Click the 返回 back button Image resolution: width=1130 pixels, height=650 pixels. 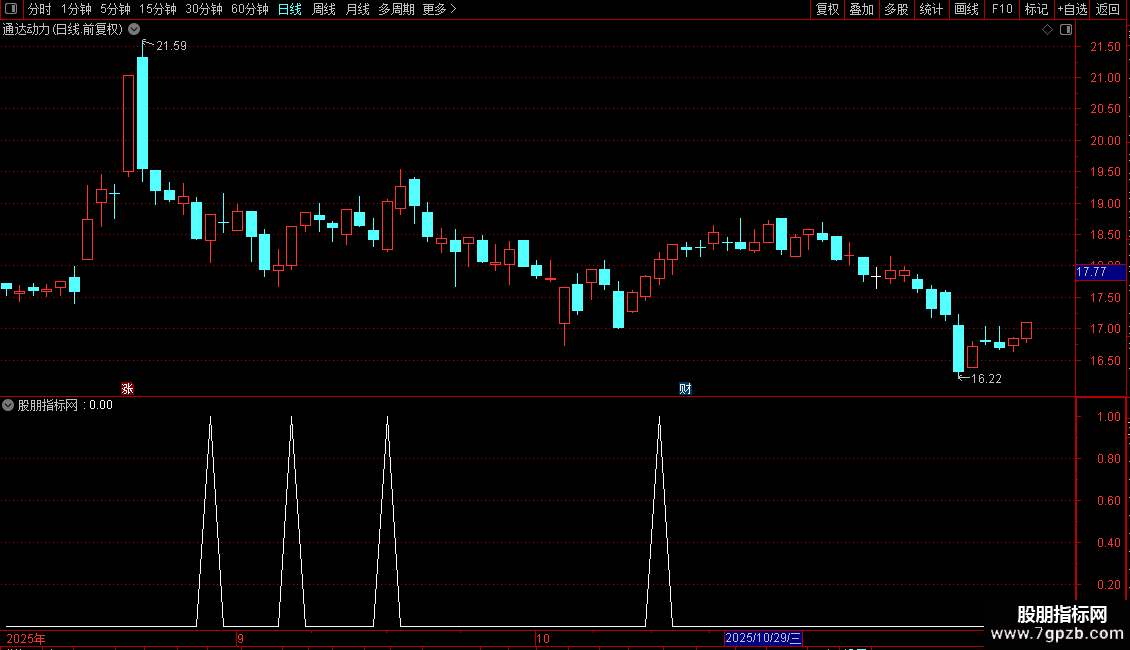pos(1108,9)
